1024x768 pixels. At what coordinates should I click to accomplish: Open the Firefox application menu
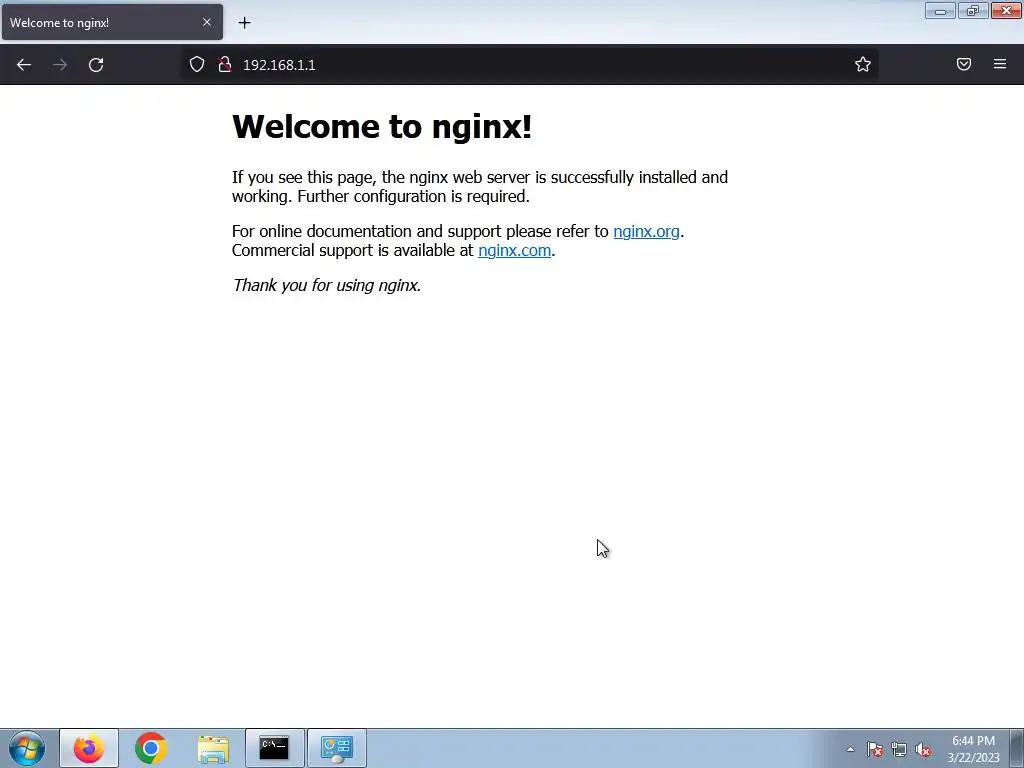[1000, 64]
